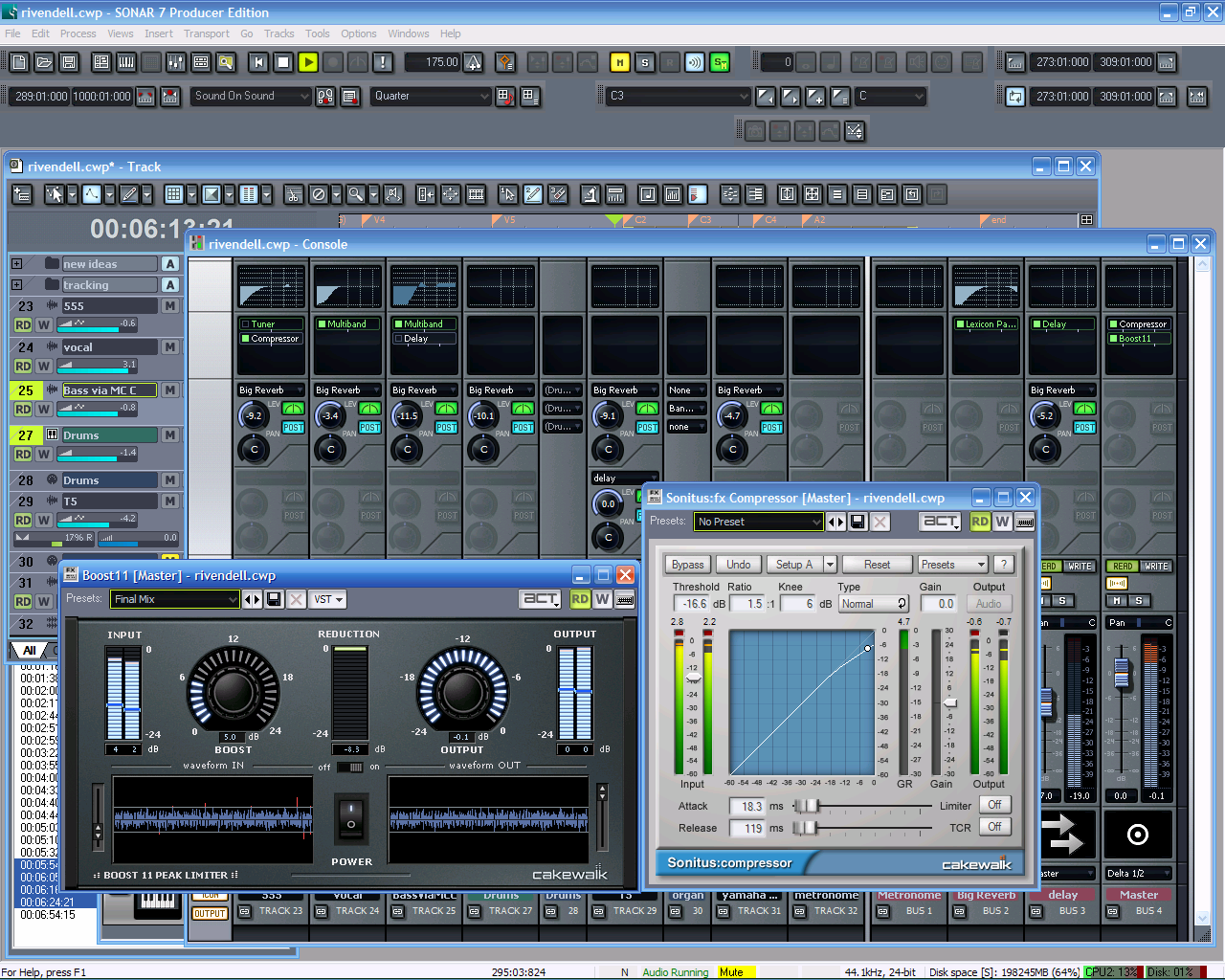Insert marker icon with plus sign

816,97
